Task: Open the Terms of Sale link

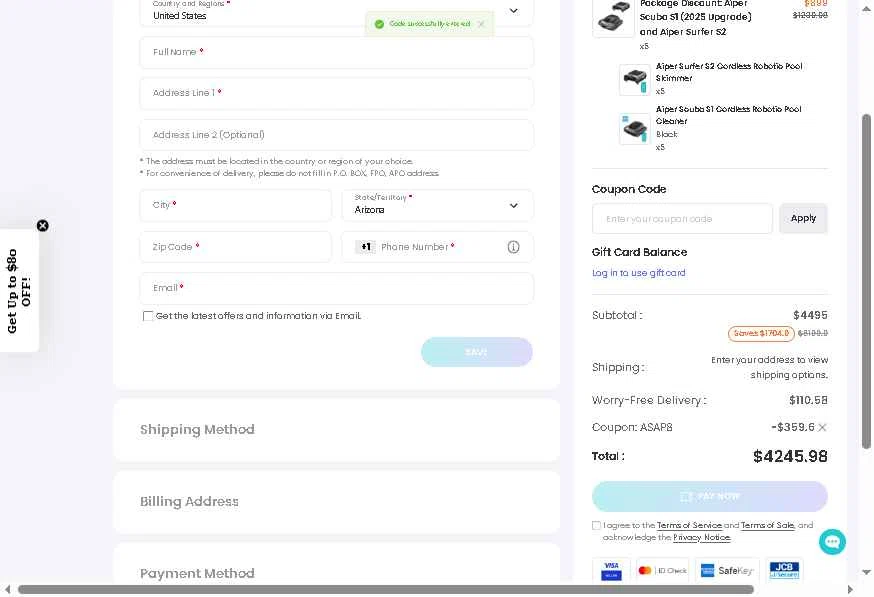Action: pyautogui.click(x=768, y=525)
